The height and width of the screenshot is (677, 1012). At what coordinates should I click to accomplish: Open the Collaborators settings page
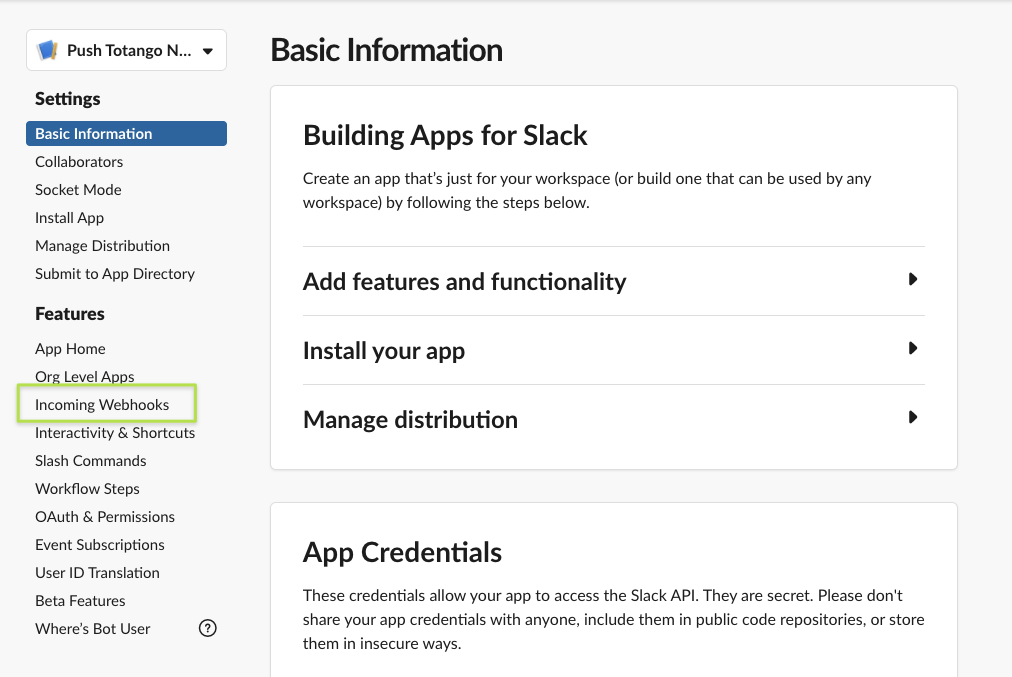79,162
